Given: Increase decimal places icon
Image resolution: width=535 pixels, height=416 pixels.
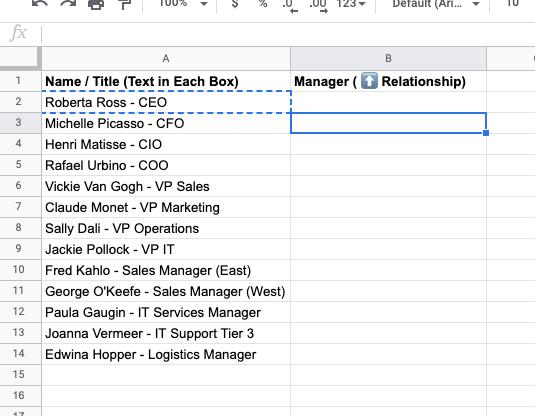Looking at the screenshot, I should (x=318, y=6).
